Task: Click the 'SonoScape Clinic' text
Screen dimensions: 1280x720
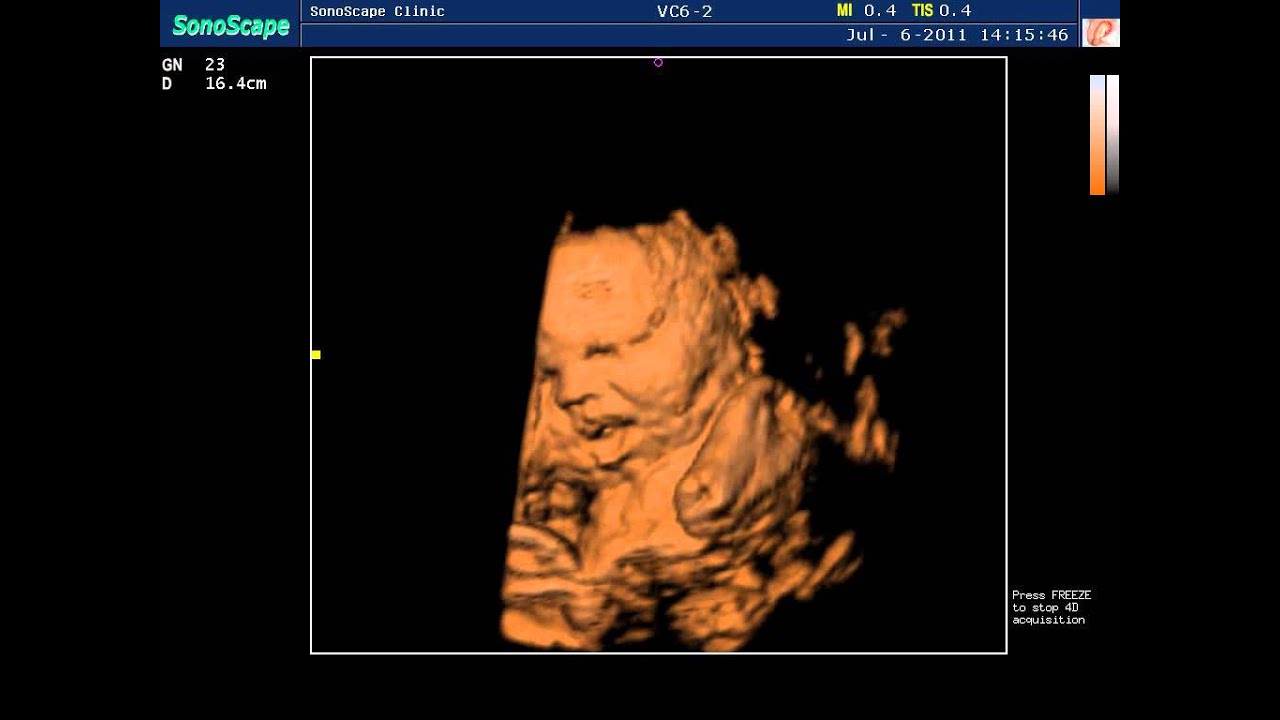Action: click(377, 12)
